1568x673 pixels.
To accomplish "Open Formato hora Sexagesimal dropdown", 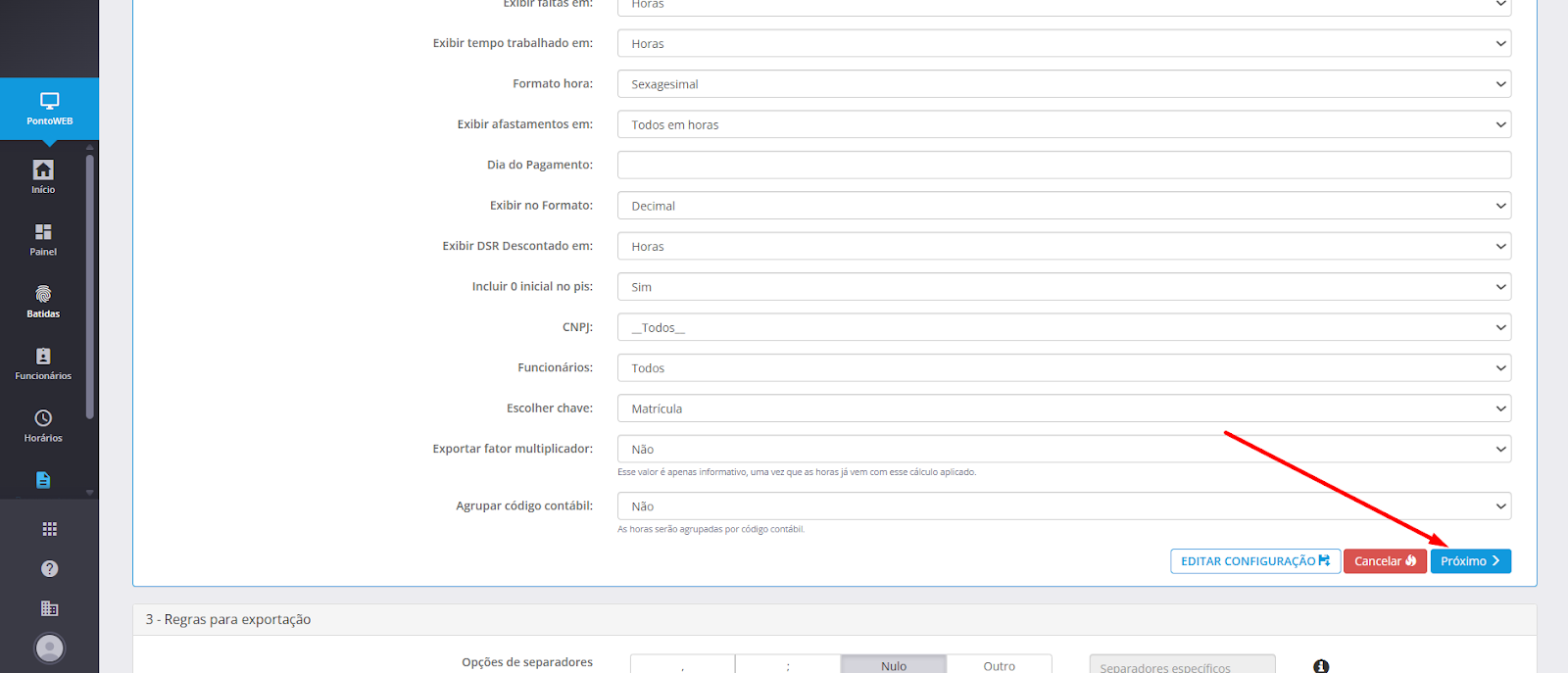I will point(1064,84).
